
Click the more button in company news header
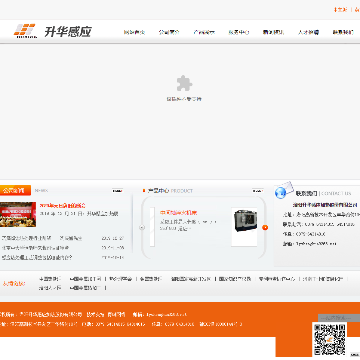(x=117, y=191)
